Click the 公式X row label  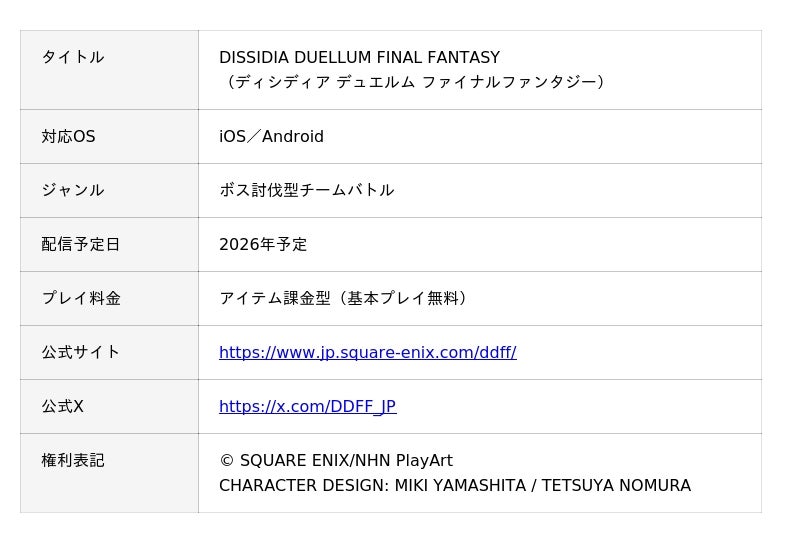point(62,406)
